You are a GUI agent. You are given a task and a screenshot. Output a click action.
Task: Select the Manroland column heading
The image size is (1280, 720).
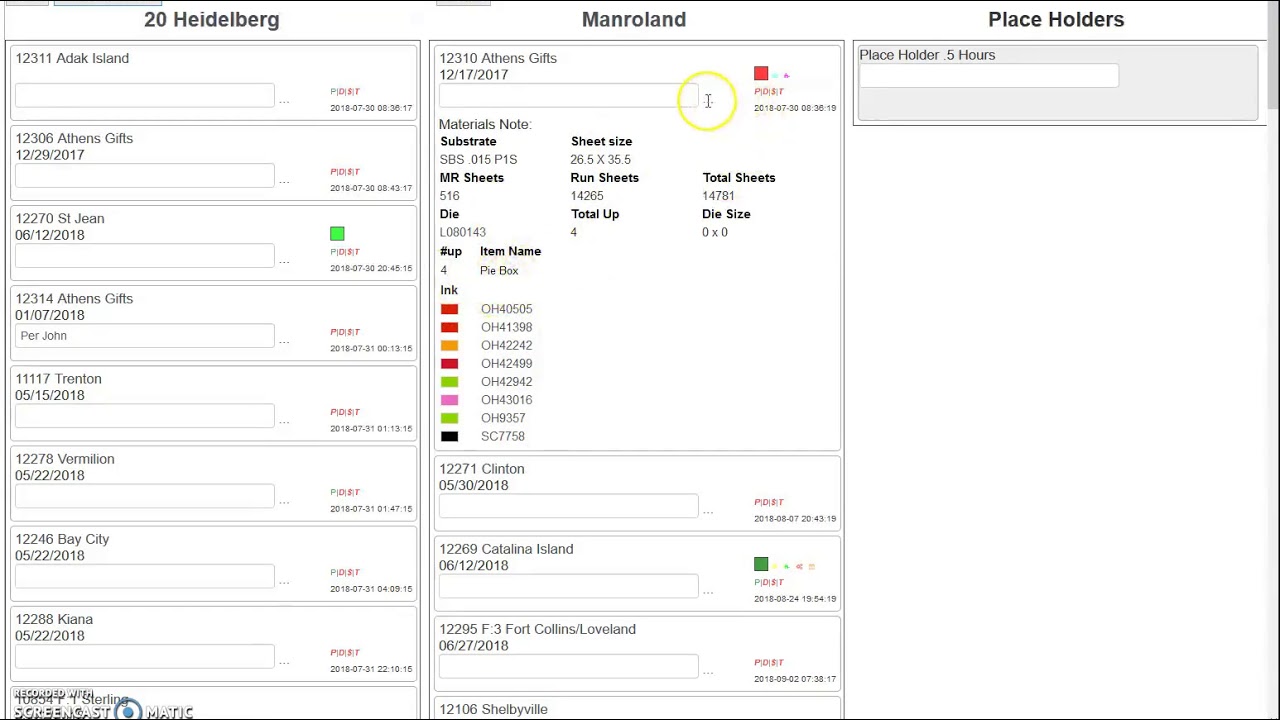click(634, 19)
